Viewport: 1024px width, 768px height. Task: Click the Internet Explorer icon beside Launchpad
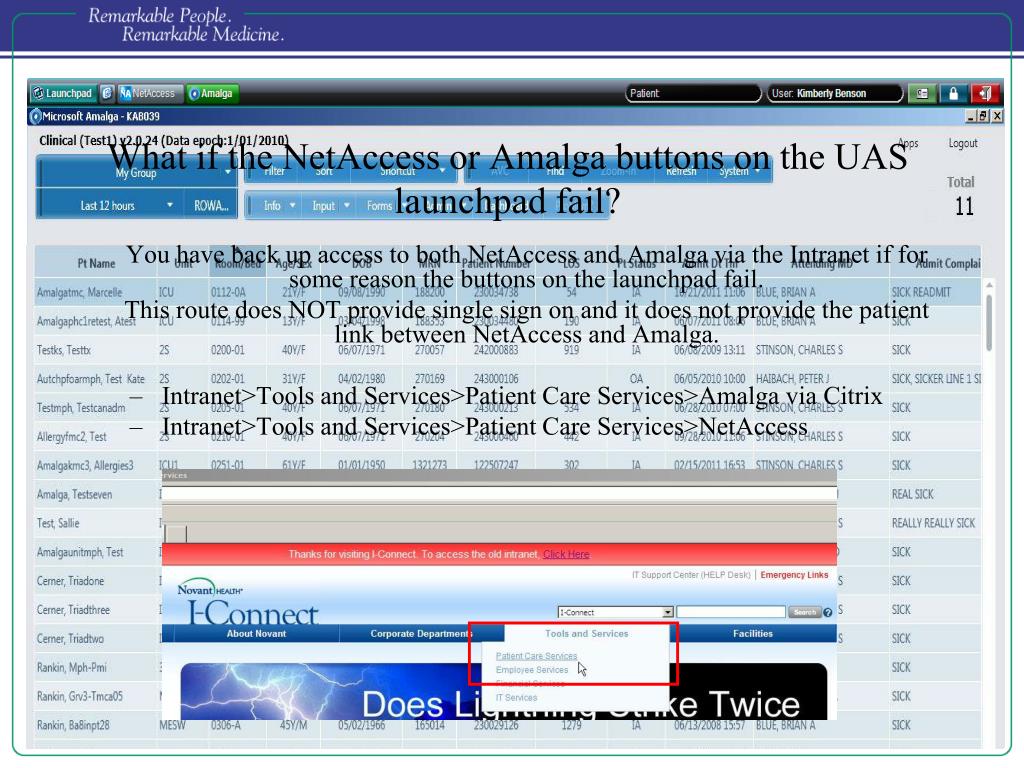click(x=107, y=93)
